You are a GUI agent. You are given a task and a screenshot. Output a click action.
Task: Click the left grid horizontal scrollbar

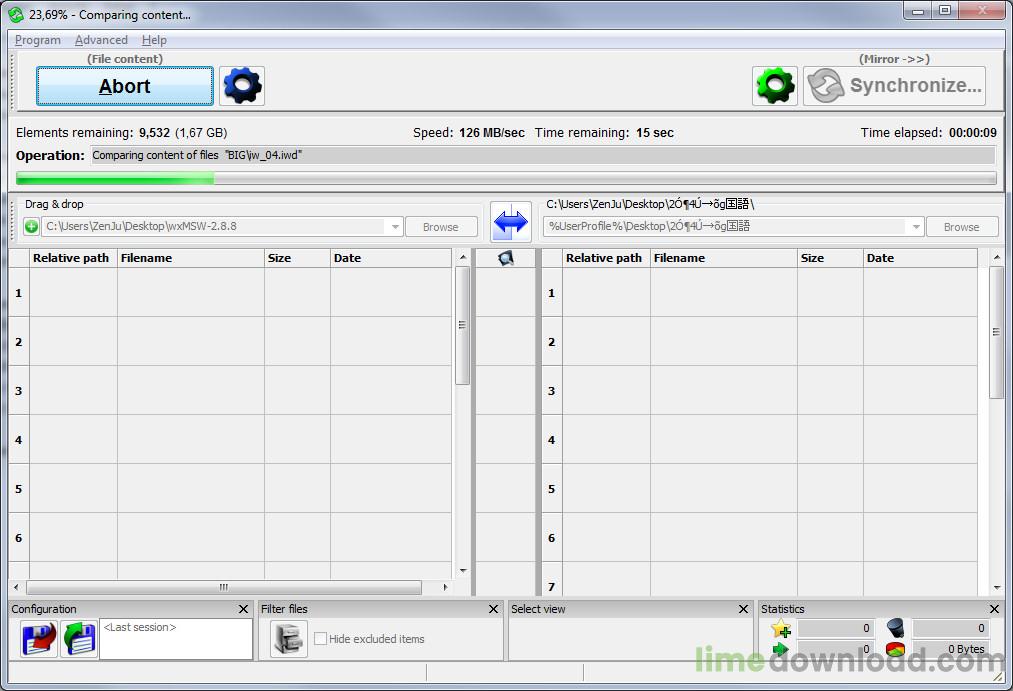click(x=224, y=588)
